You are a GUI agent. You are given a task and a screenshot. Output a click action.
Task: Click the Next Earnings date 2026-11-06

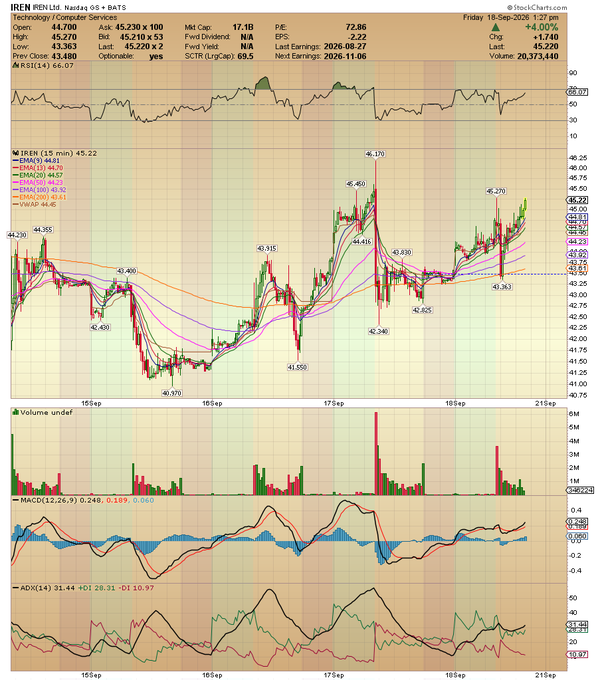pyautogui.click(x=345, y=56)
